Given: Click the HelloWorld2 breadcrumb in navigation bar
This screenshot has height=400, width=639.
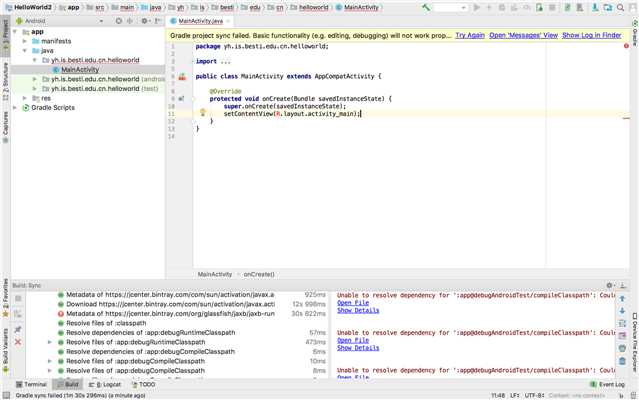Looking at the screenshot, I should click(29, 7).
